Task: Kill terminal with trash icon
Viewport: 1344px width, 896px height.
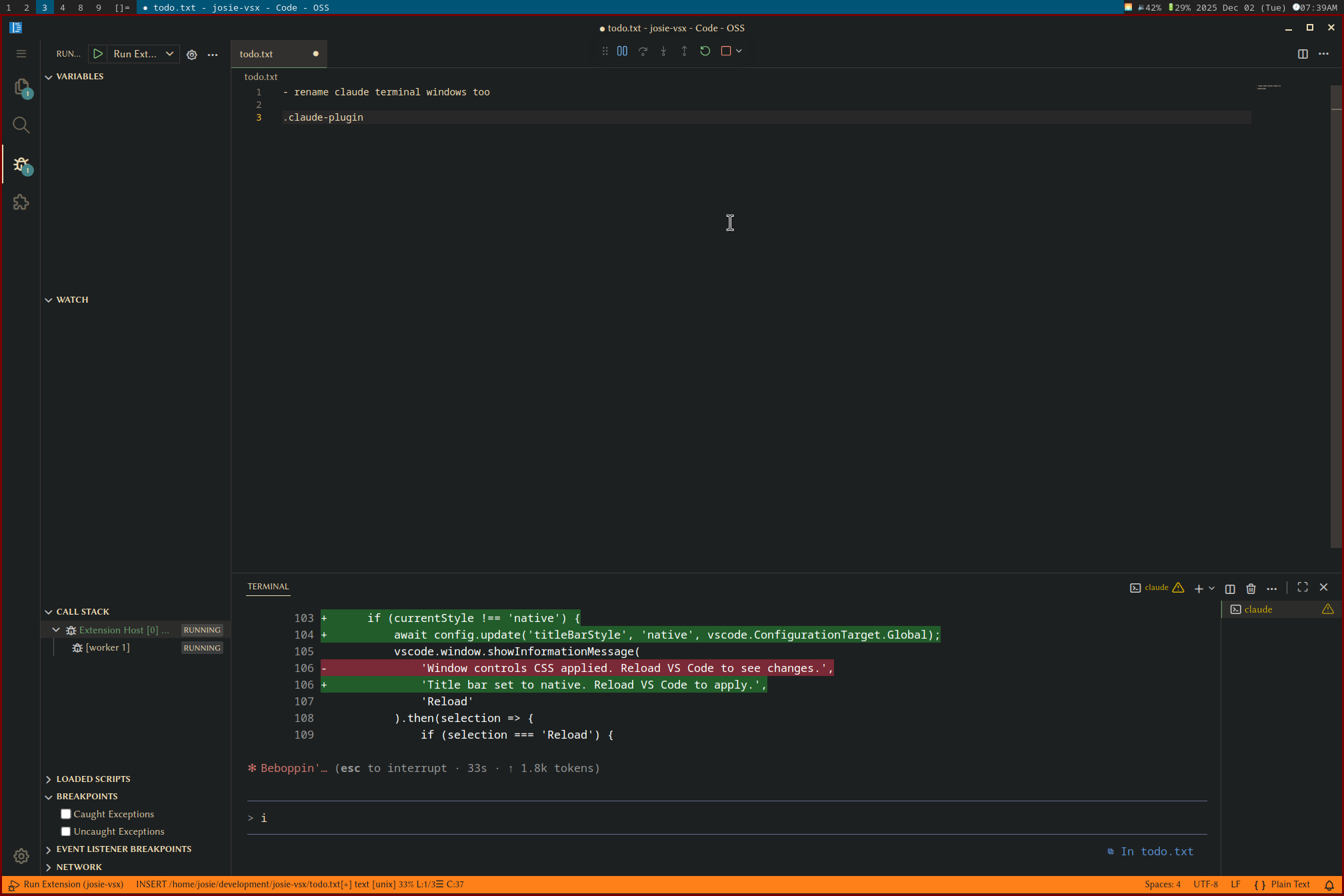Action: click(1251, 589)
